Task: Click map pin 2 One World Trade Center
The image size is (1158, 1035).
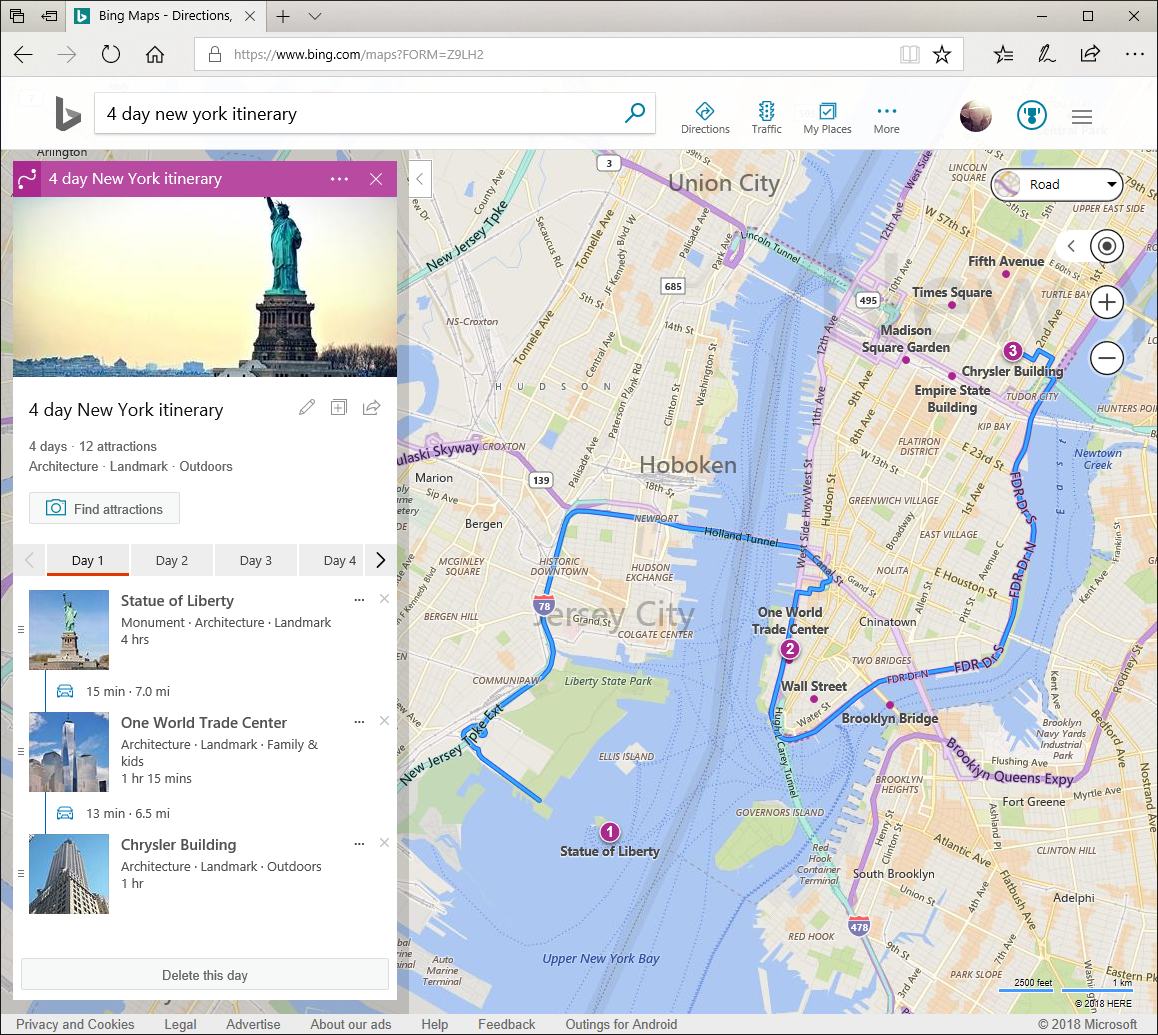Action: 789,649
